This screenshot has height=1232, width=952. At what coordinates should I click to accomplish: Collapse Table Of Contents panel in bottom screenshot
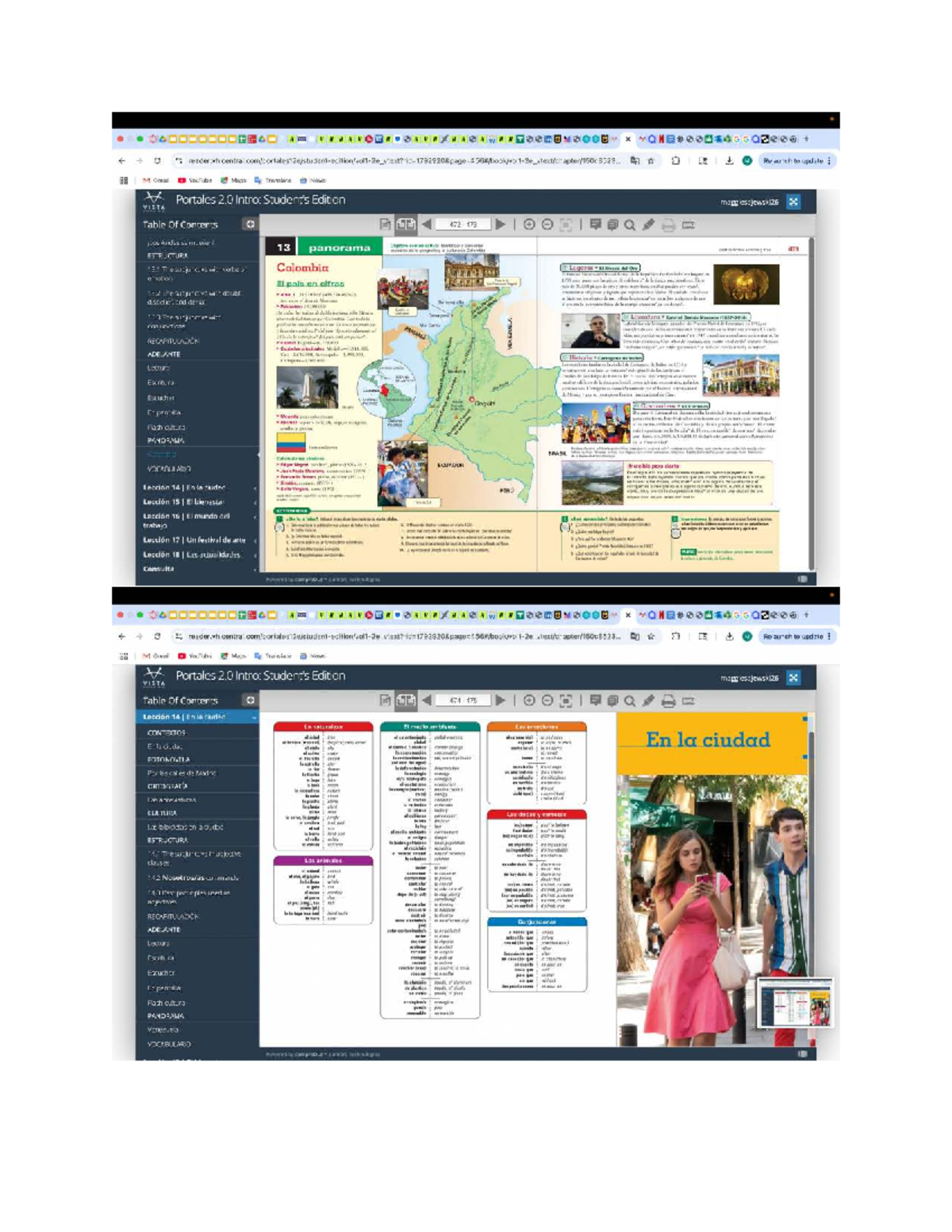(250, 700)
